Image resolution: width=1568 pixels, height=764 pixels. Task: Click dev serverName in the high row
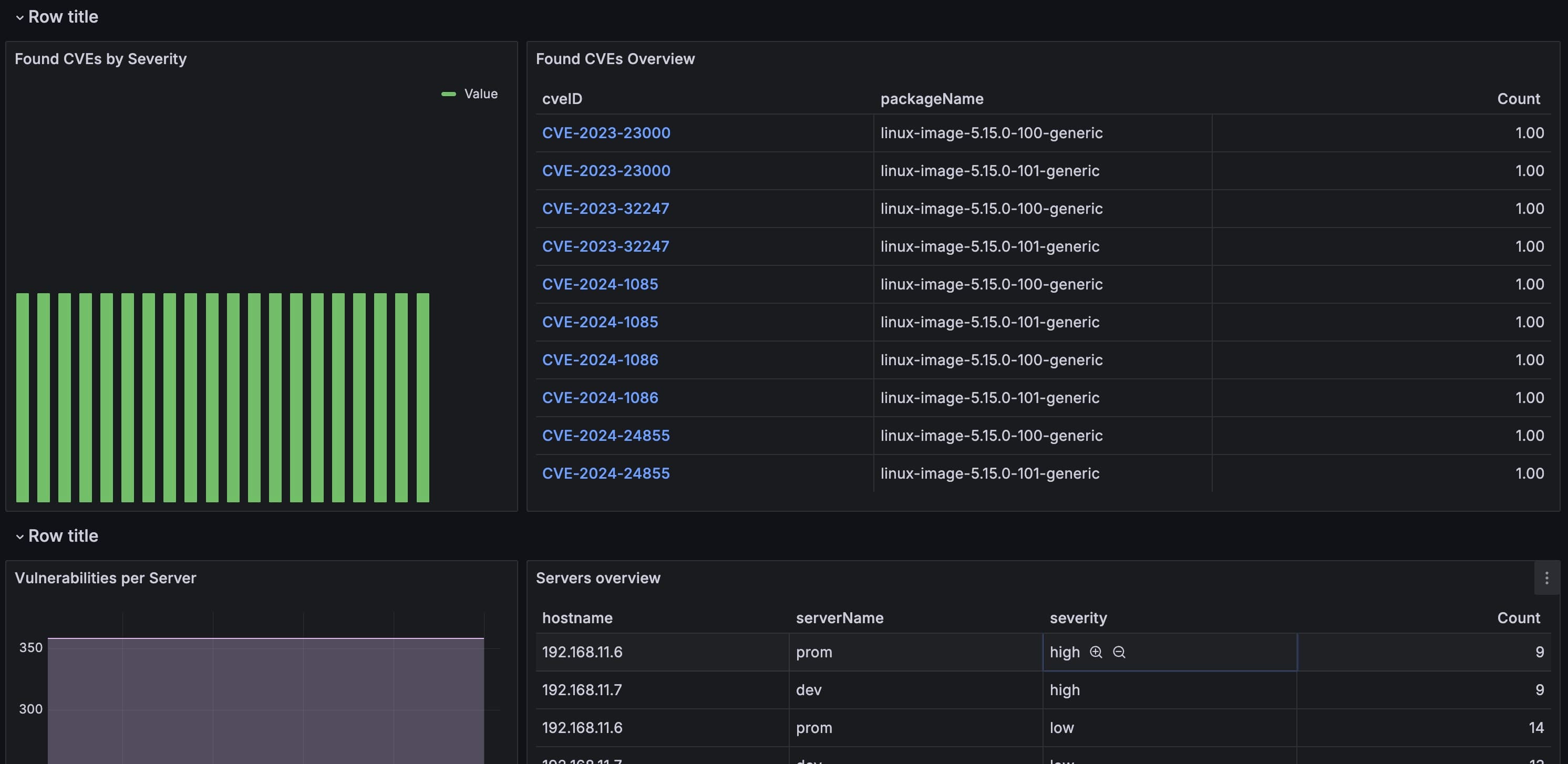(808, 690)
